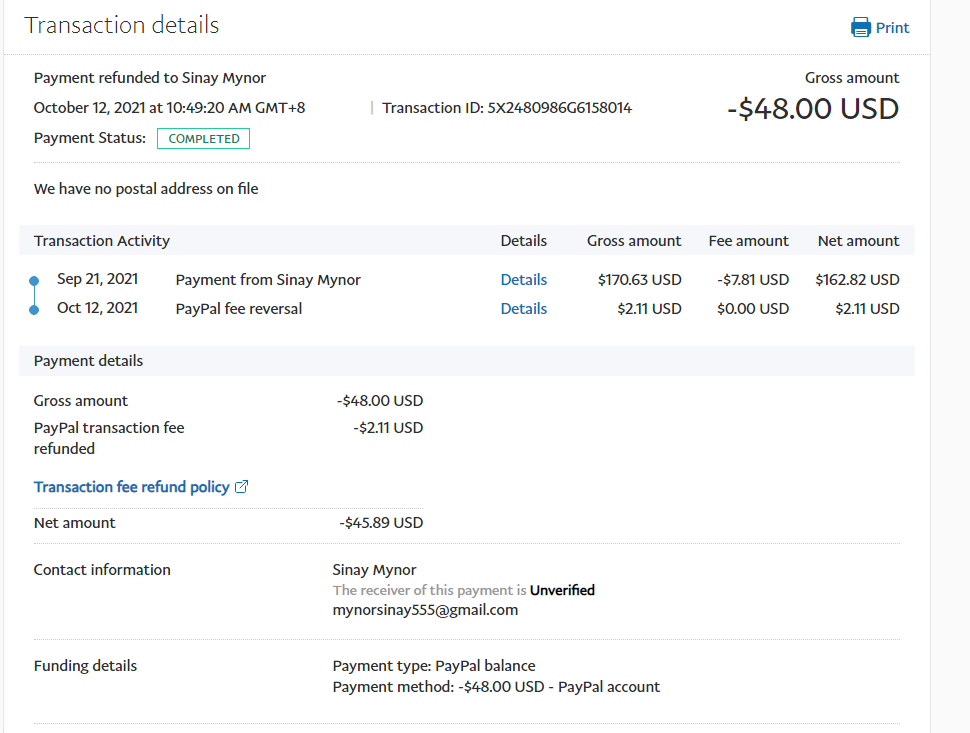
Task: Open the Transaction fee refund policy link
Action: pyautogui.click(x=131, y=487)
